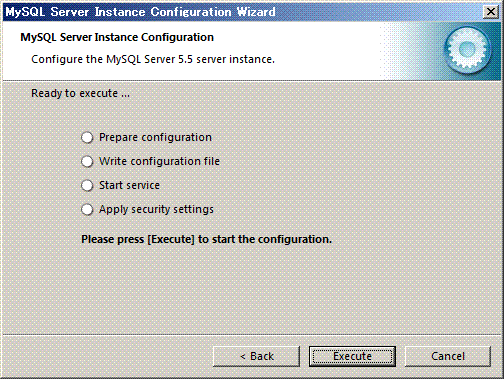Click the "Ready to execute ..." text
504x379 pixels.
coord(80,93)
